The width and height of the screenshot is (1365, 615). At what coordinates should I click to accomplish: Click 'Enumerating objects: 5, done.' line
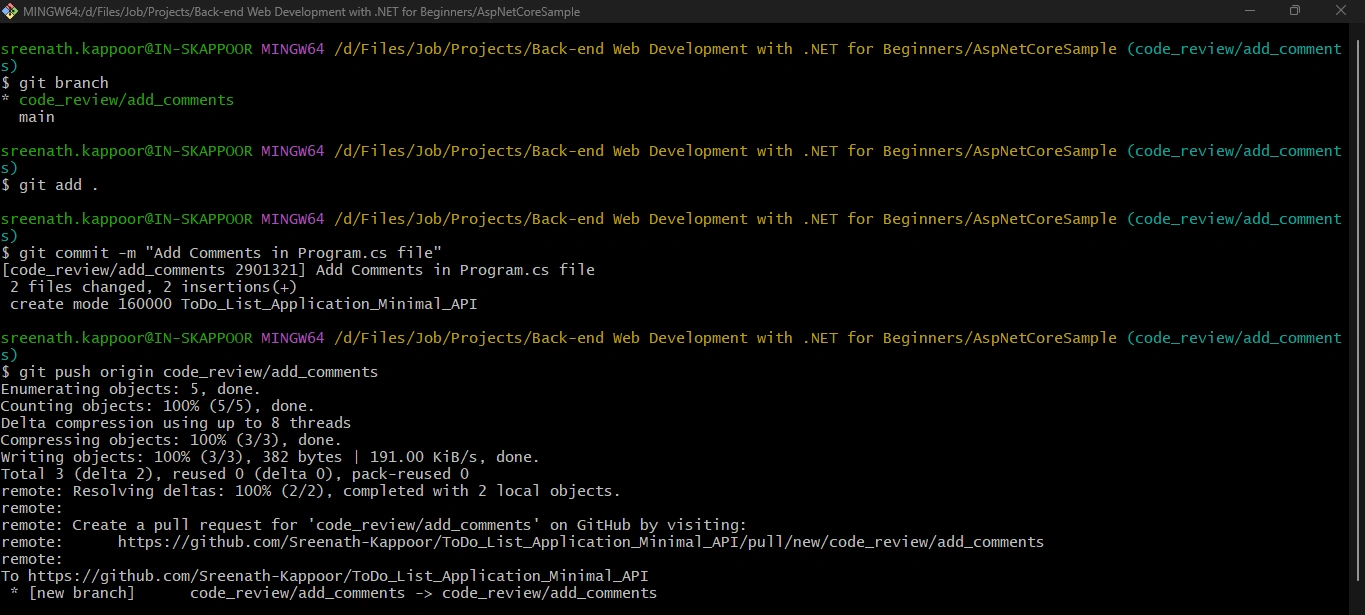(130, 389)
